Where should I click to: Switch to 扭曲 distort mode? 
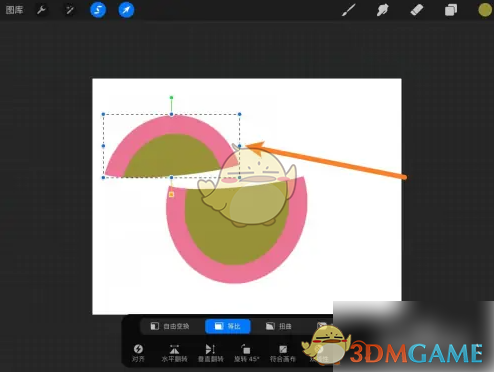click(x=279, y=326)
